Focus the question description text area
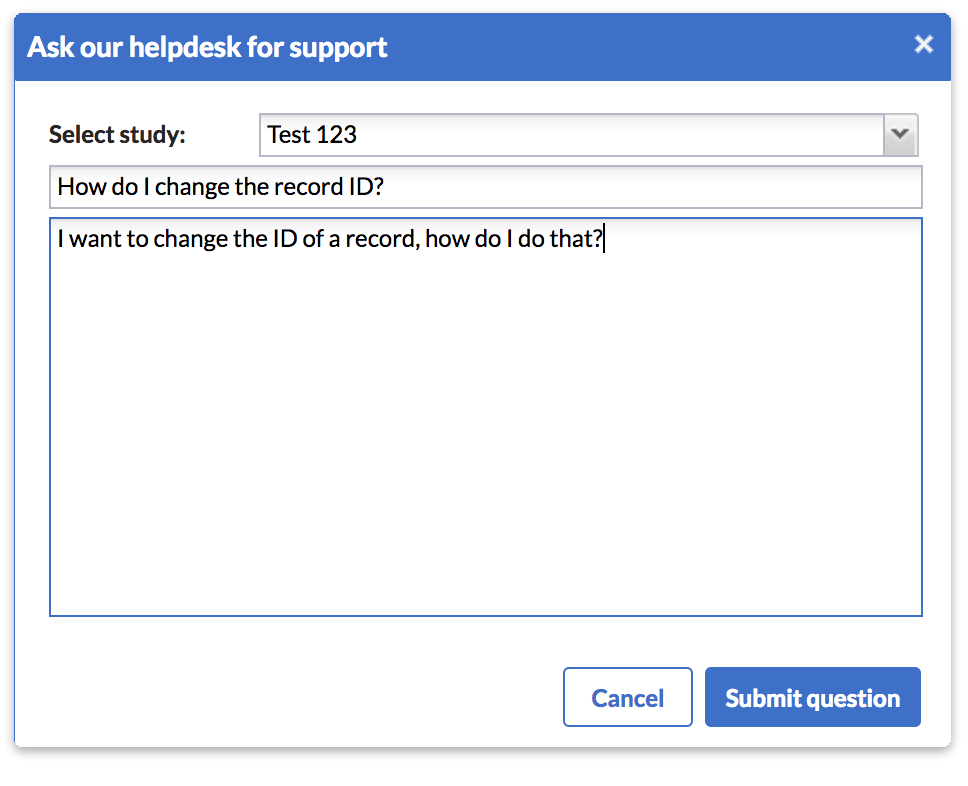 click(x=486, y=417)
